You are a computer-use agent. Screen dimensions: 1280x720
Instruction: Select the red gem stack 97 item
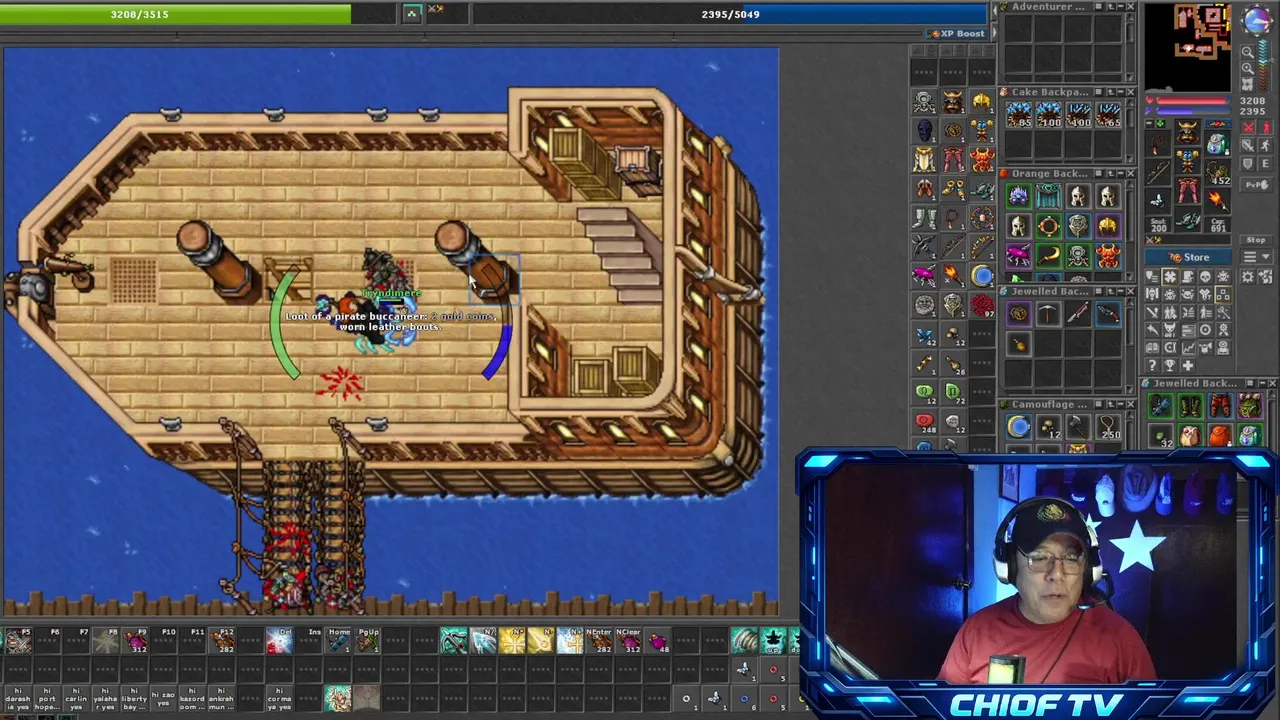point(982,305)
